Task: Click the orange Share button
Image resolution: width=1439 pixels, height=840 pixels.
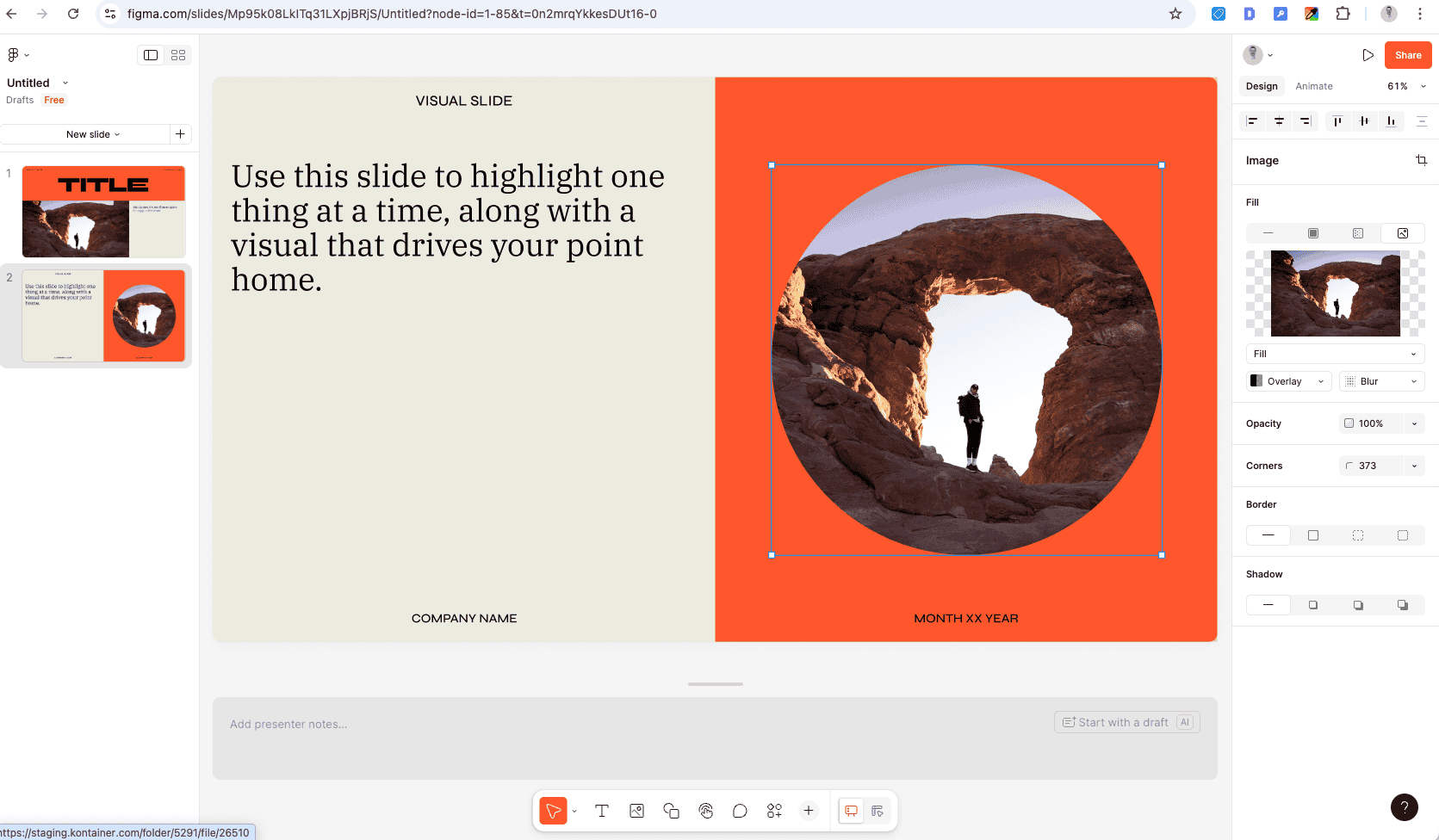Action: pyautogui.click(x=1408, y=55)
